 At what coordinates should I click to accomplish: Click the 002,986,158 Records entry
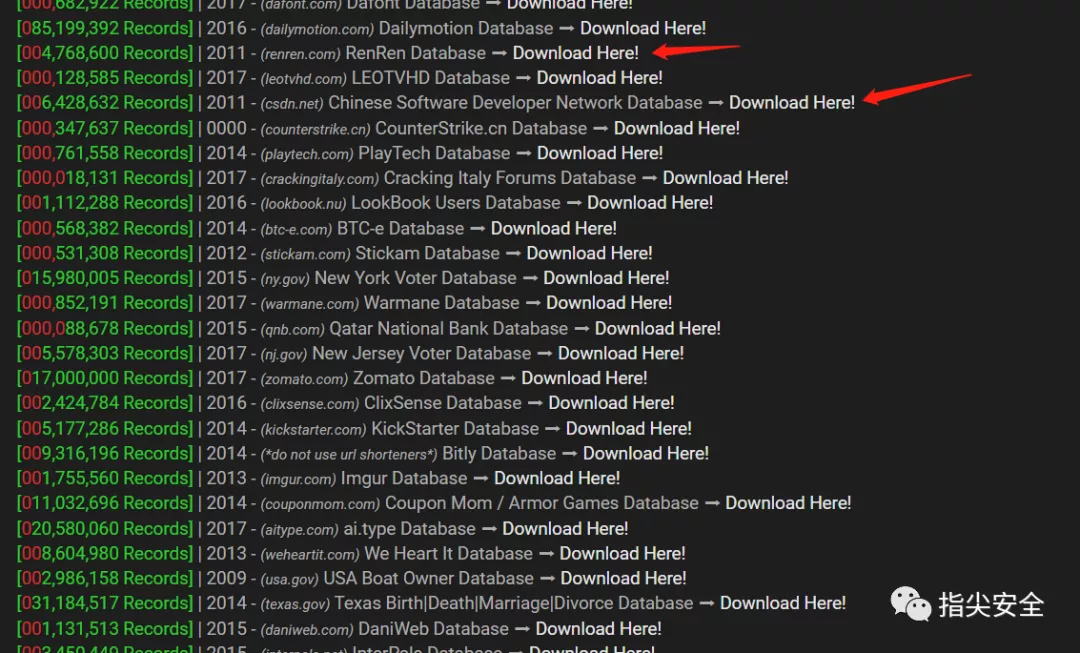[105, 578]
